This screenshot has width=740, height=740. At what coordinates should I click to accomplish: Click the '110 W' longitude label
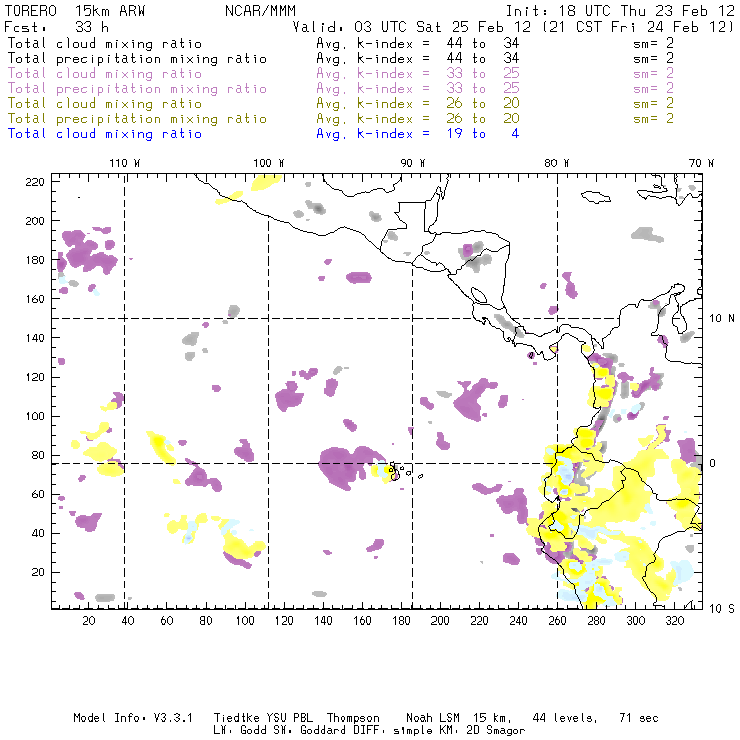coord(125,163)
